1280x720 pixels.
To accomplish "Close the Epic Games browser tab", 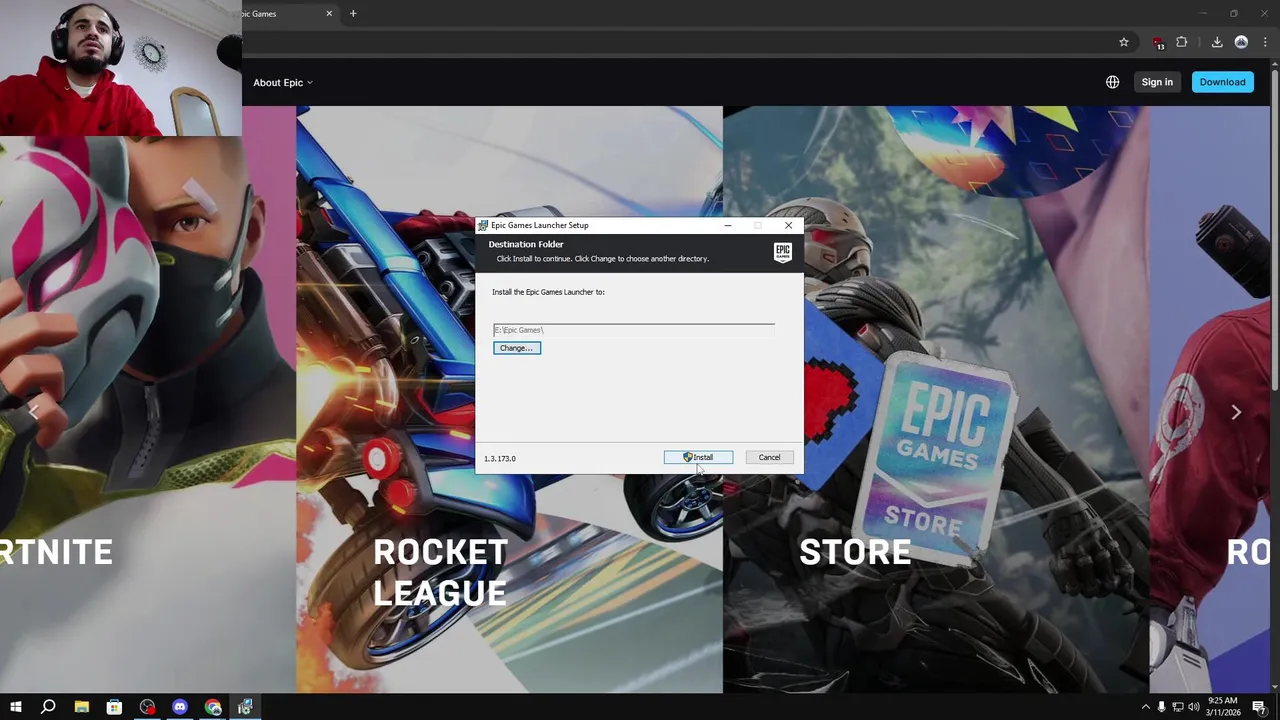I will (x=329, y=13).
